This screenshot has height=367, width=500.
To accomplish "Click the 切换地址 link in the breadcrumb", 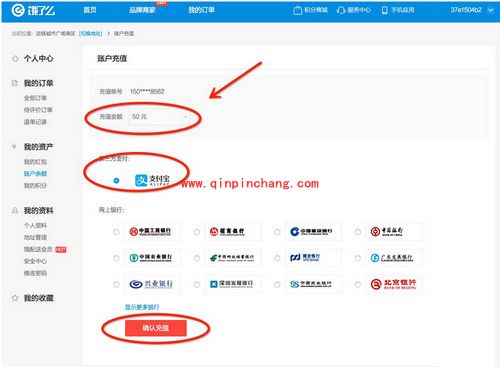I will 91,33.
